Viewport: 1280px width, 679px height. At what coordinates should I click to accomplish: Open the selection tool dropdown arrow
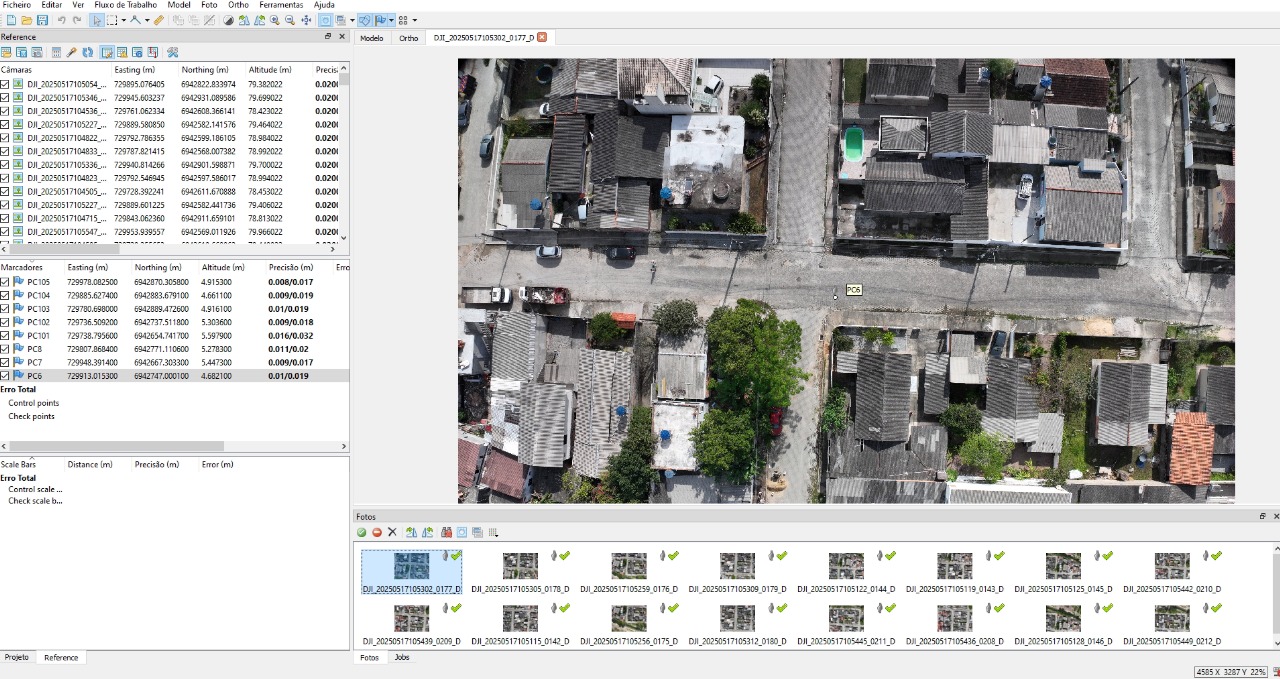(x=124, y=20)
